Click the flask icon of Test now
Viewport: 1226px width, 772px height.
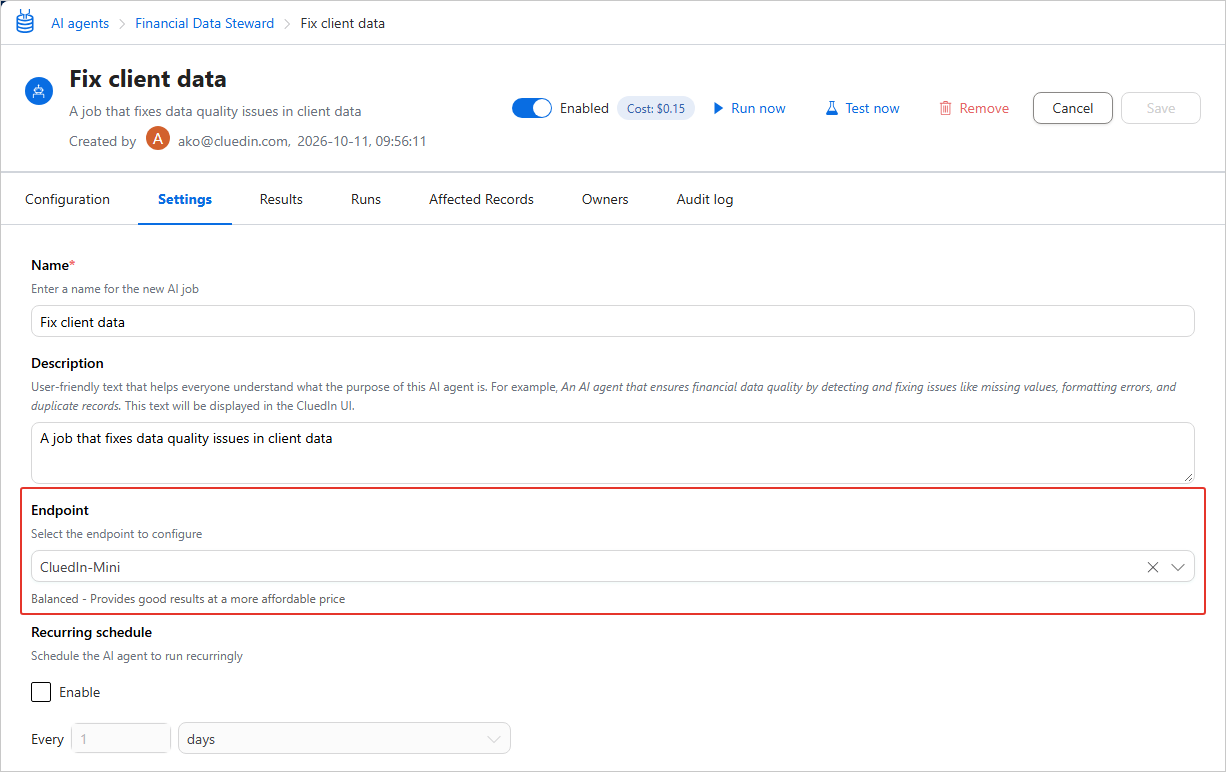click(831, 108)
